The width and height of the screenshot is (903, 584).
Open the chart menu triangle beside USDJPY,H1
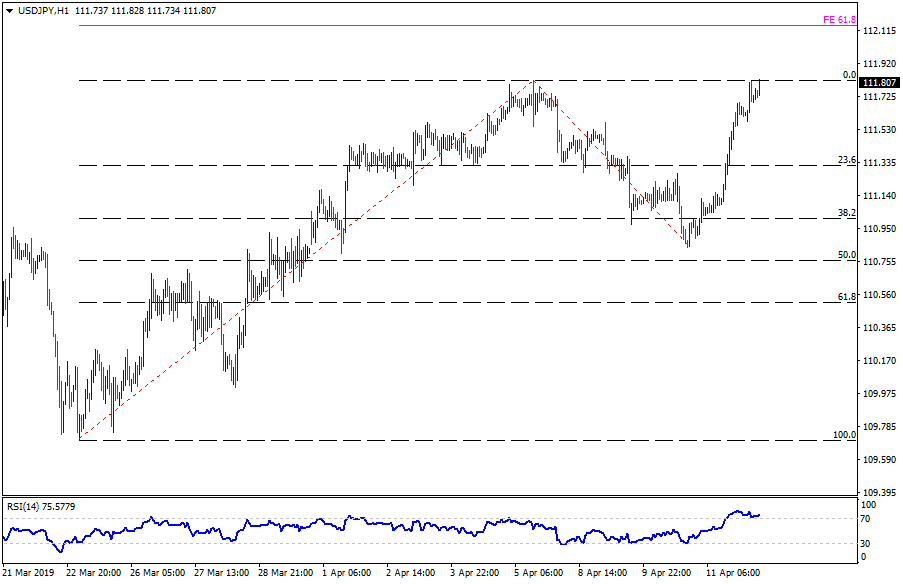8,10
